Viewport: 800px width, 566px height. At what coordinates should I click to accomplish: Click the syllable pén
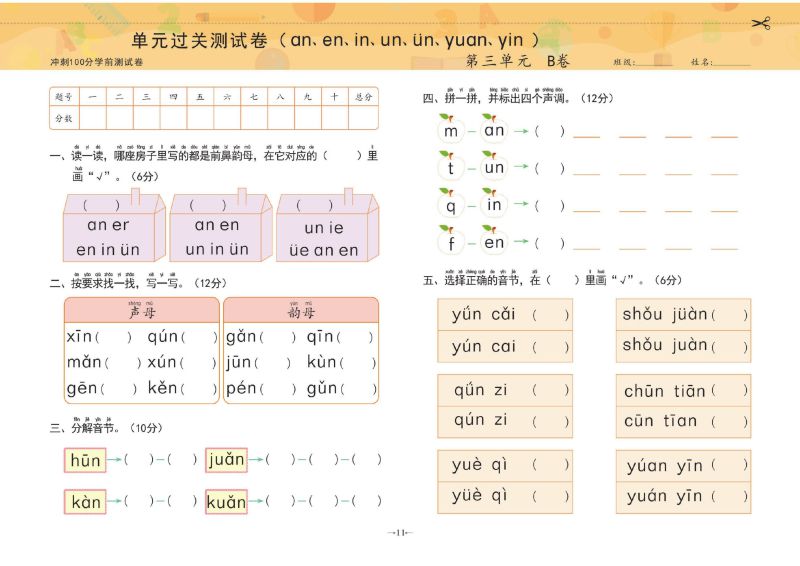coord(241,388)
